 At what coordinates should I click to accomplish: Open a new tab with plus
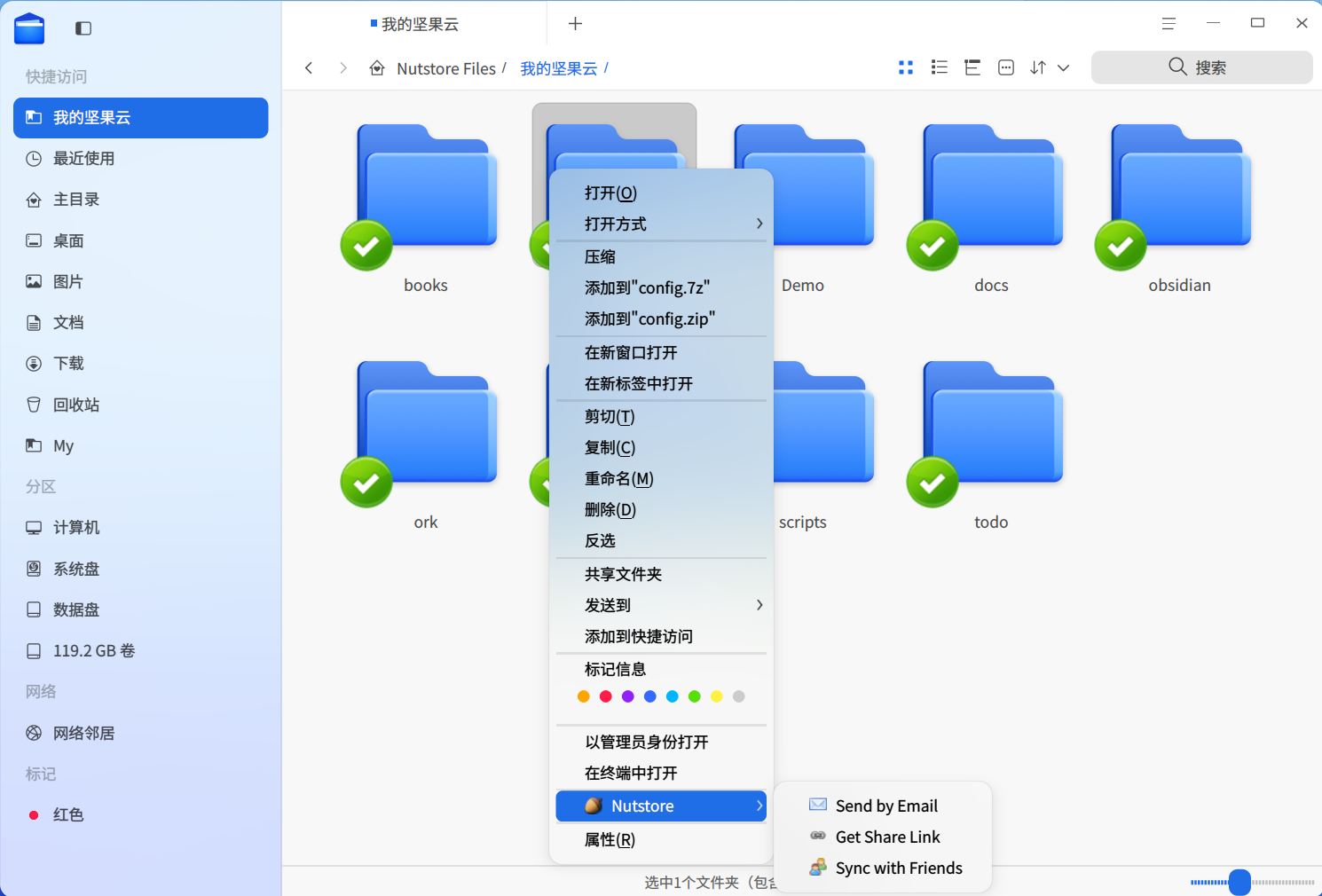(x=575, y=24)
